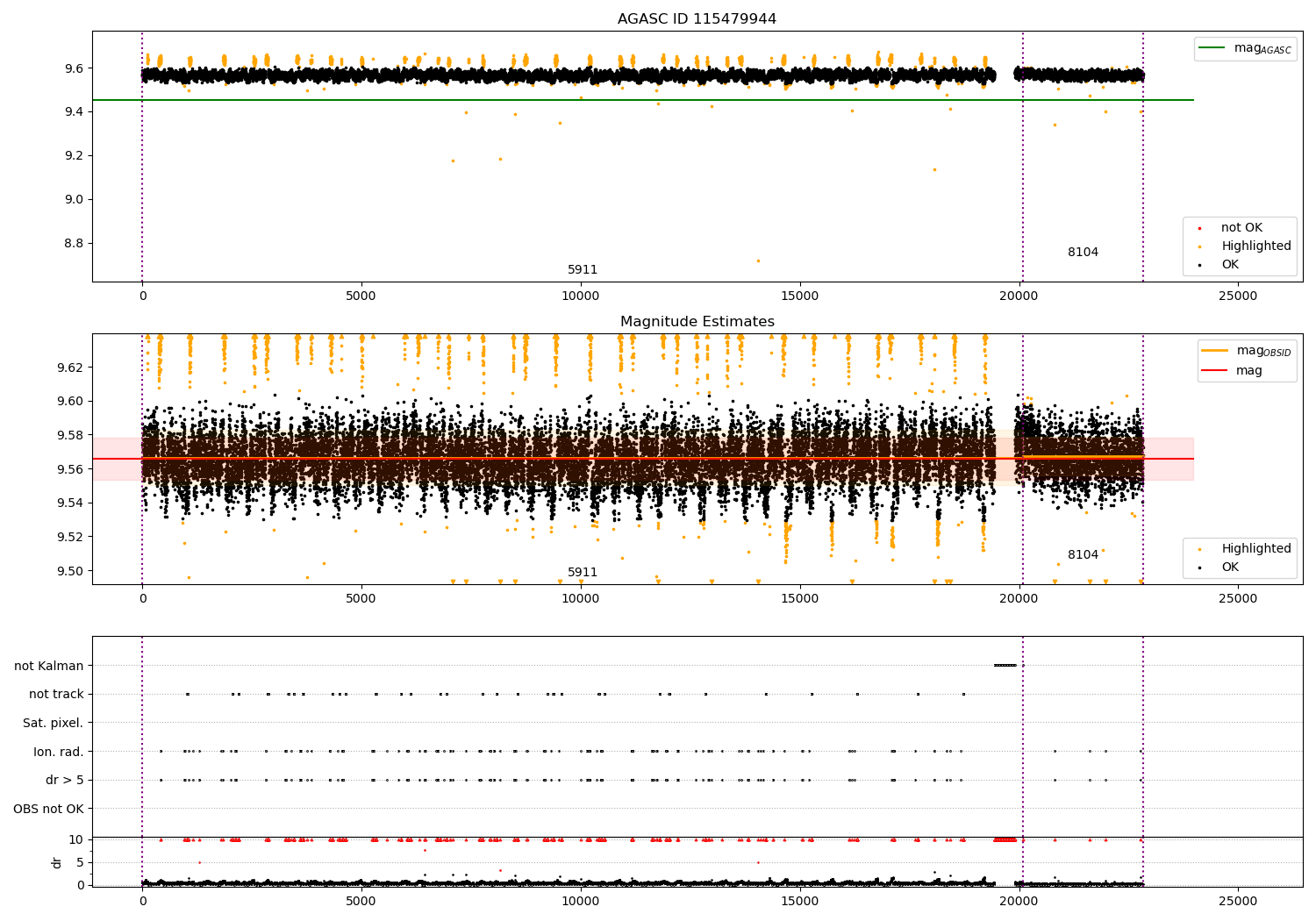1316x921 pixels.
Task: Click the 'Magnitude Estimates' plot title
Action: click(x=697, y=322)
